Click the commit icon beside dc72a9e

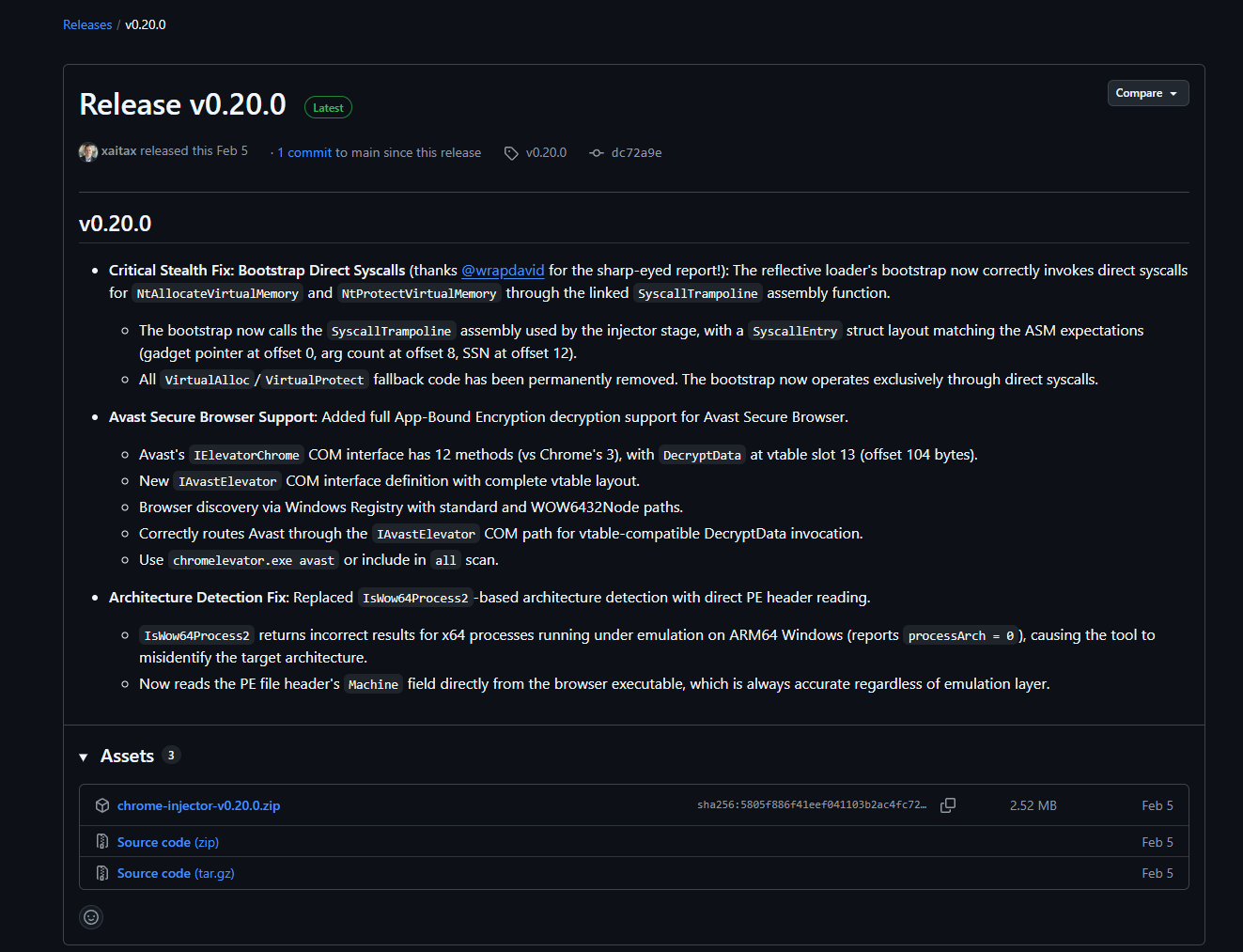coord(597,153)
